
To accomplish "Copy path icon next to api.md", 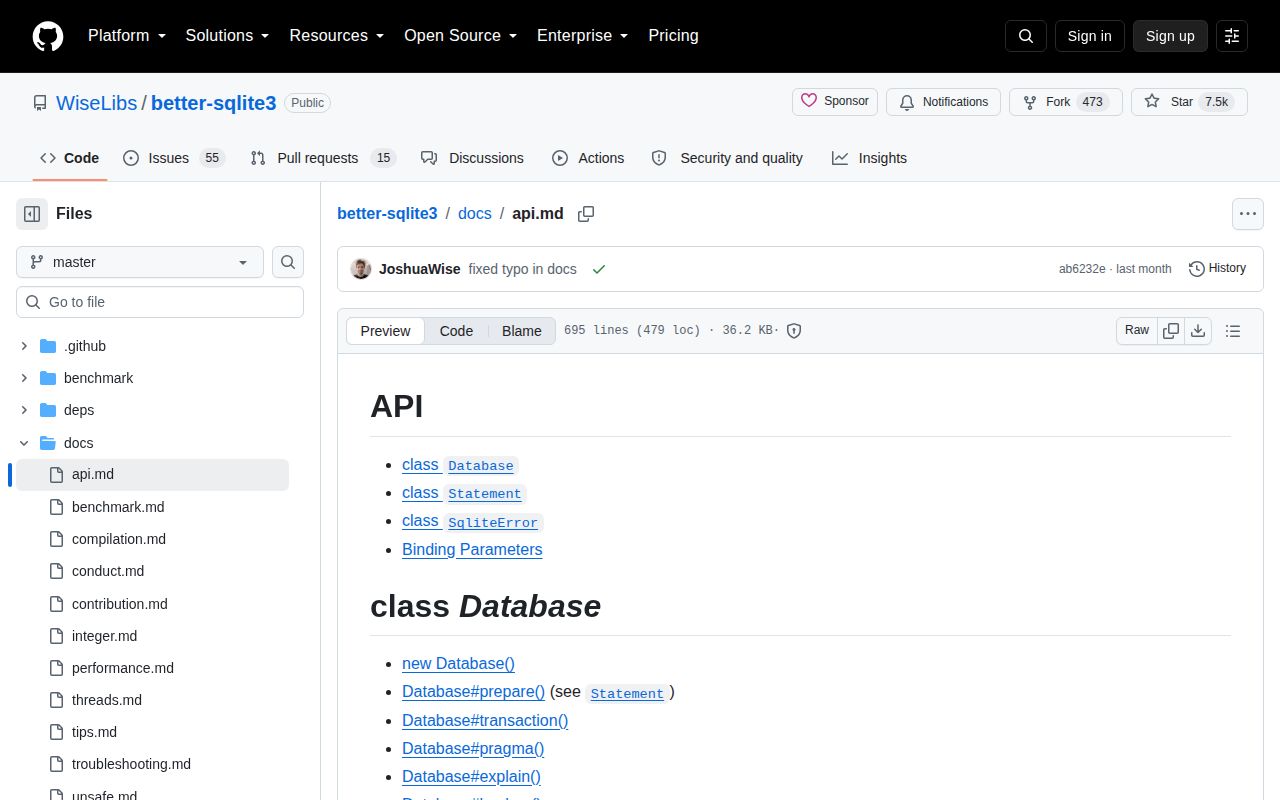I will [x=586, y=213].
